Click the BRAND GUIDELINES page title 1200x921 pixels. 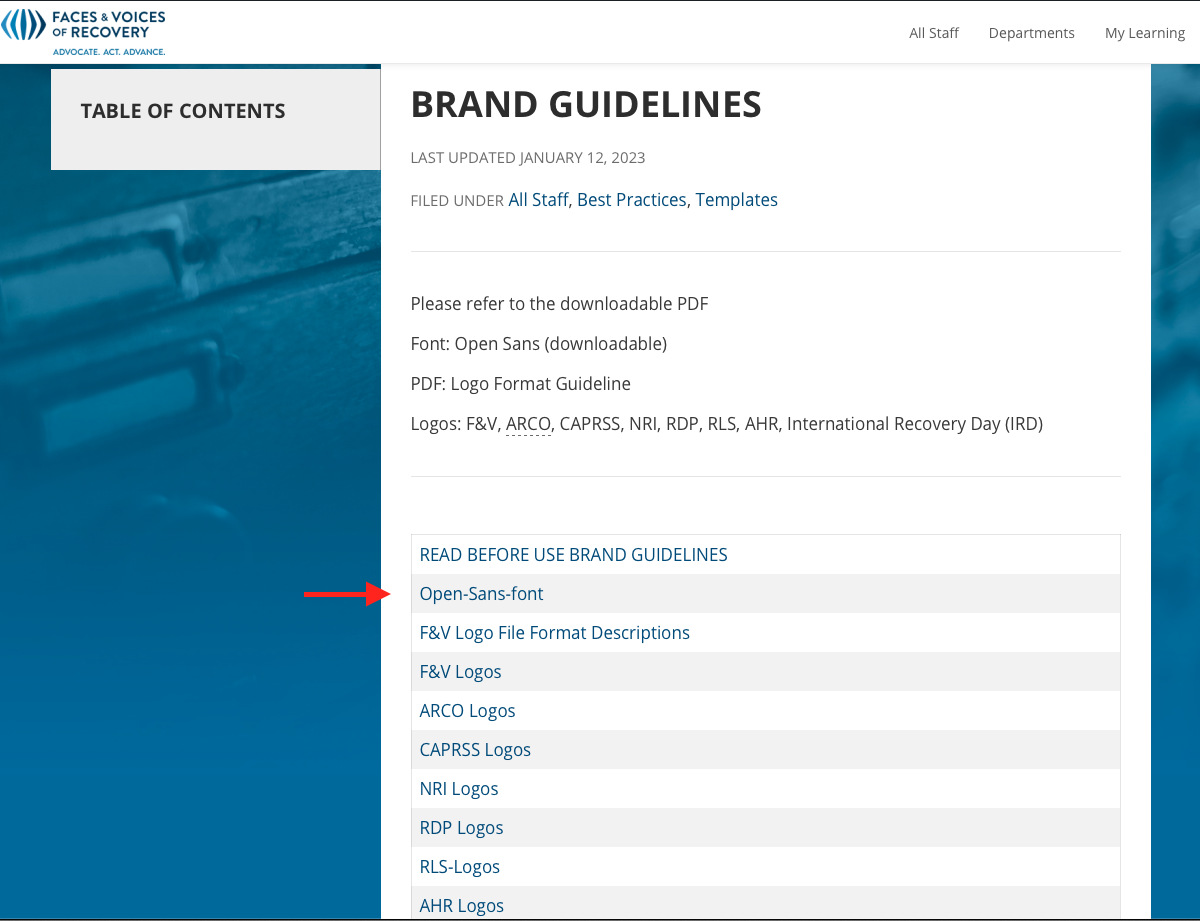[586, 104]
